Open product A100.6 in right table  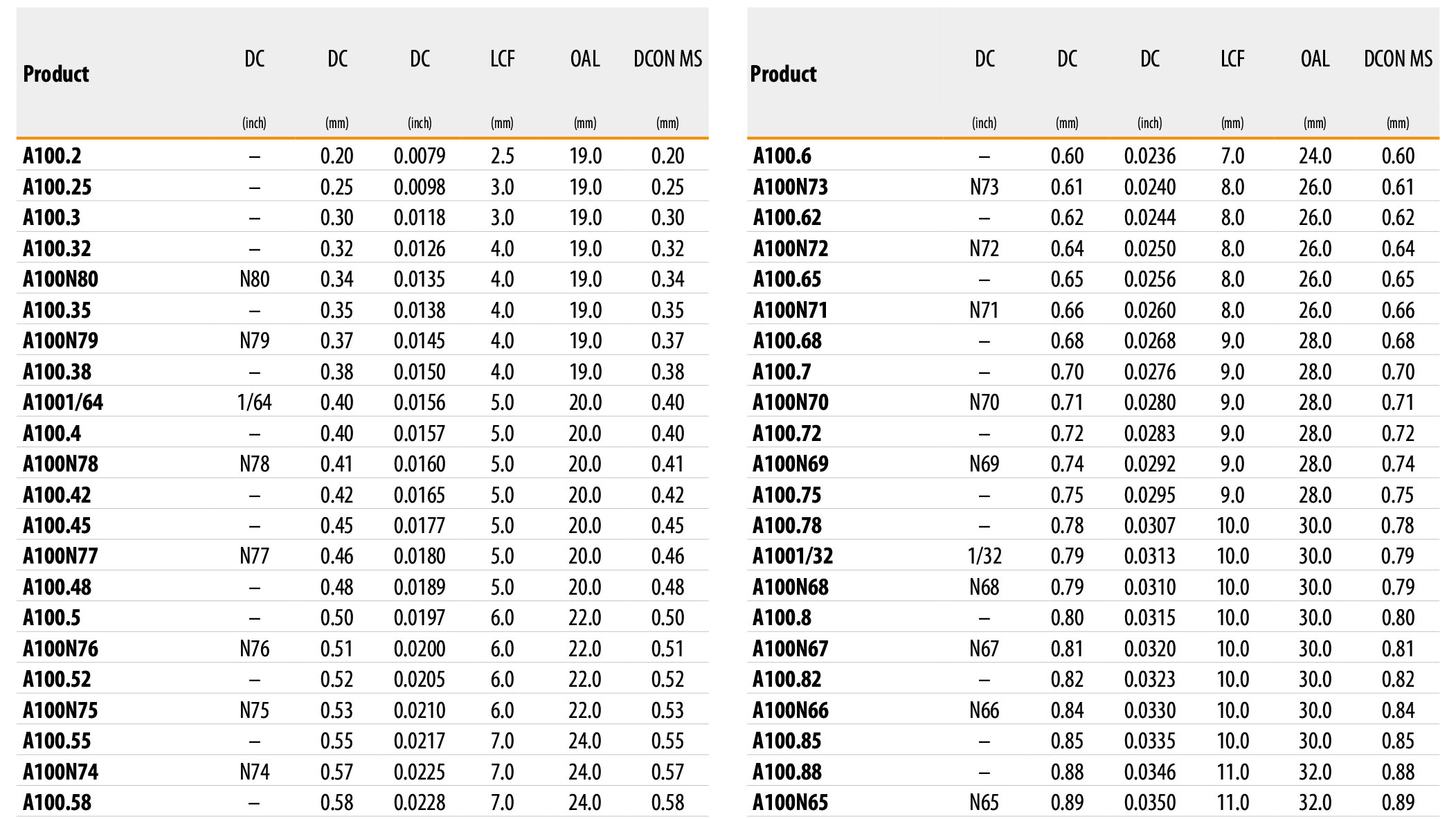pos(782,156)
